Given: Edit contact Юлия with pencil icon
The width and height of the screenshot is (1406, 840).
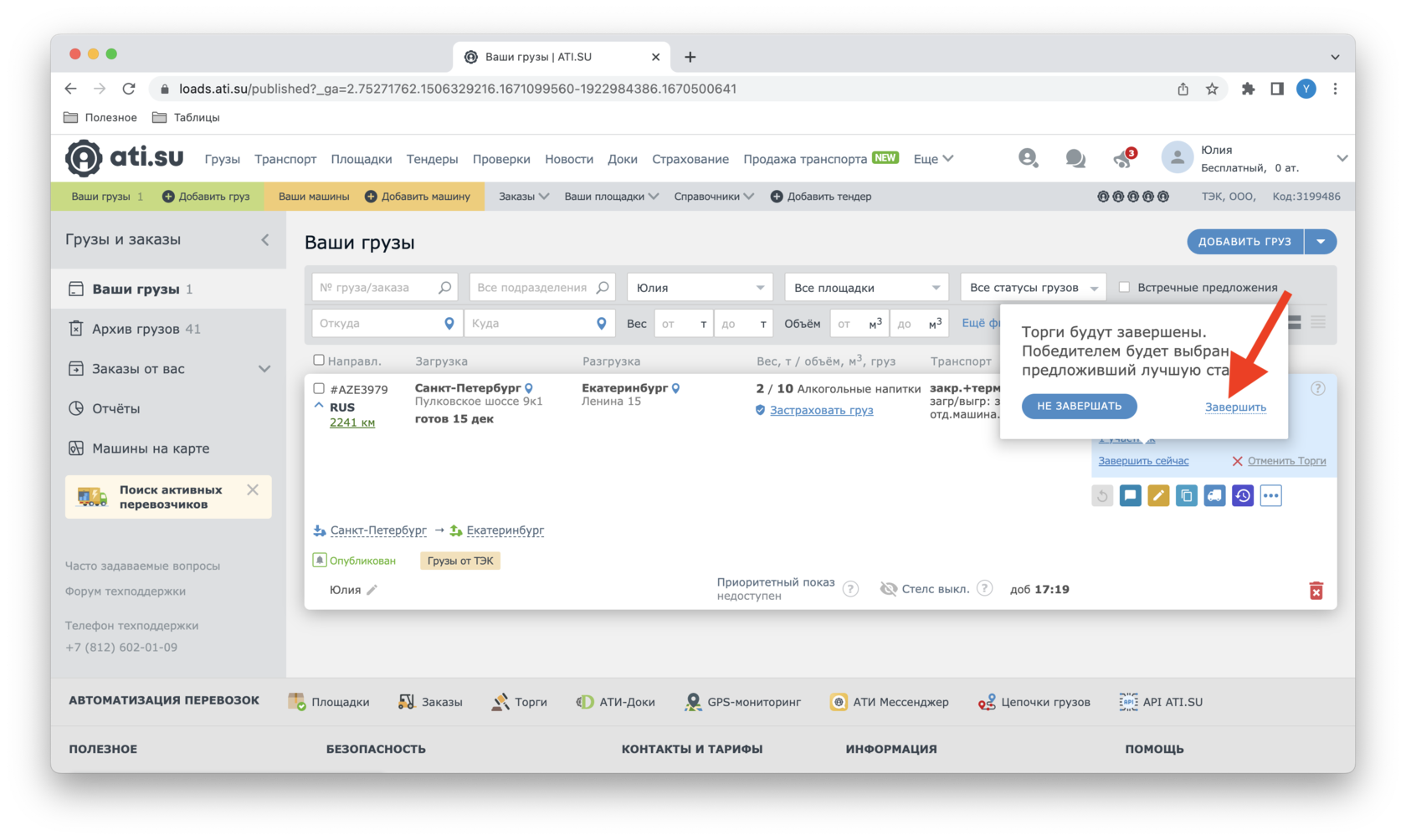Looking at the screenshot, I should pyautogui.click(x=372, y=590).
